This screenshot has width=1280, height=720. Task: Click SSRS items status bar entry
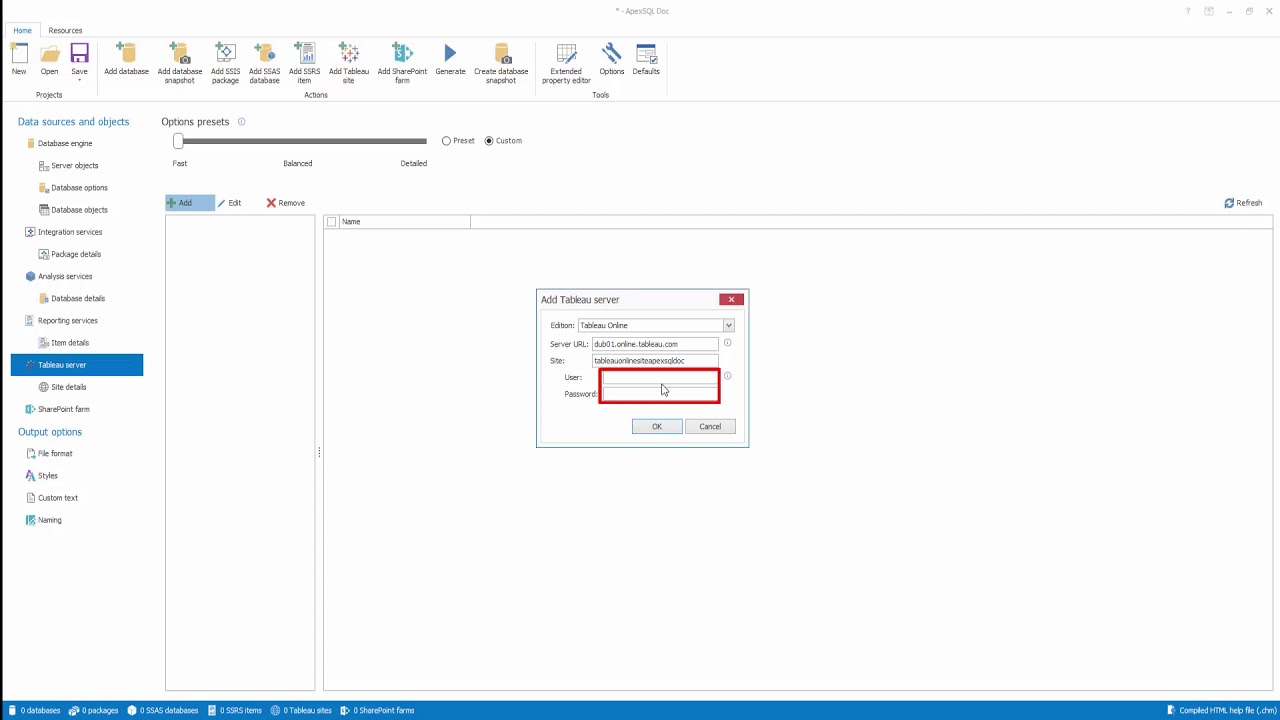click(x=235, y=711)
